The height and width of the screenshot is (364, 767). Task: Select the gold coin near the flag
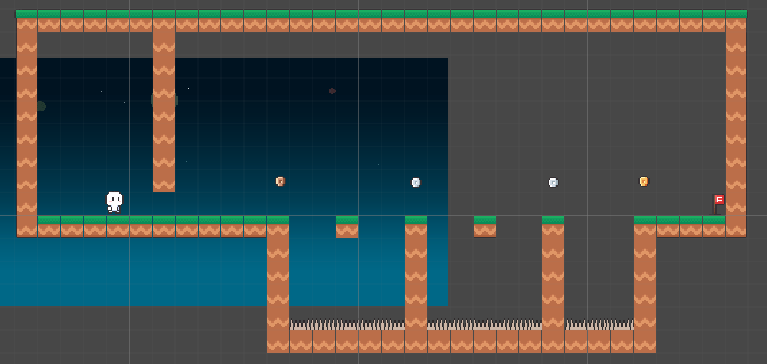point(644,182)
